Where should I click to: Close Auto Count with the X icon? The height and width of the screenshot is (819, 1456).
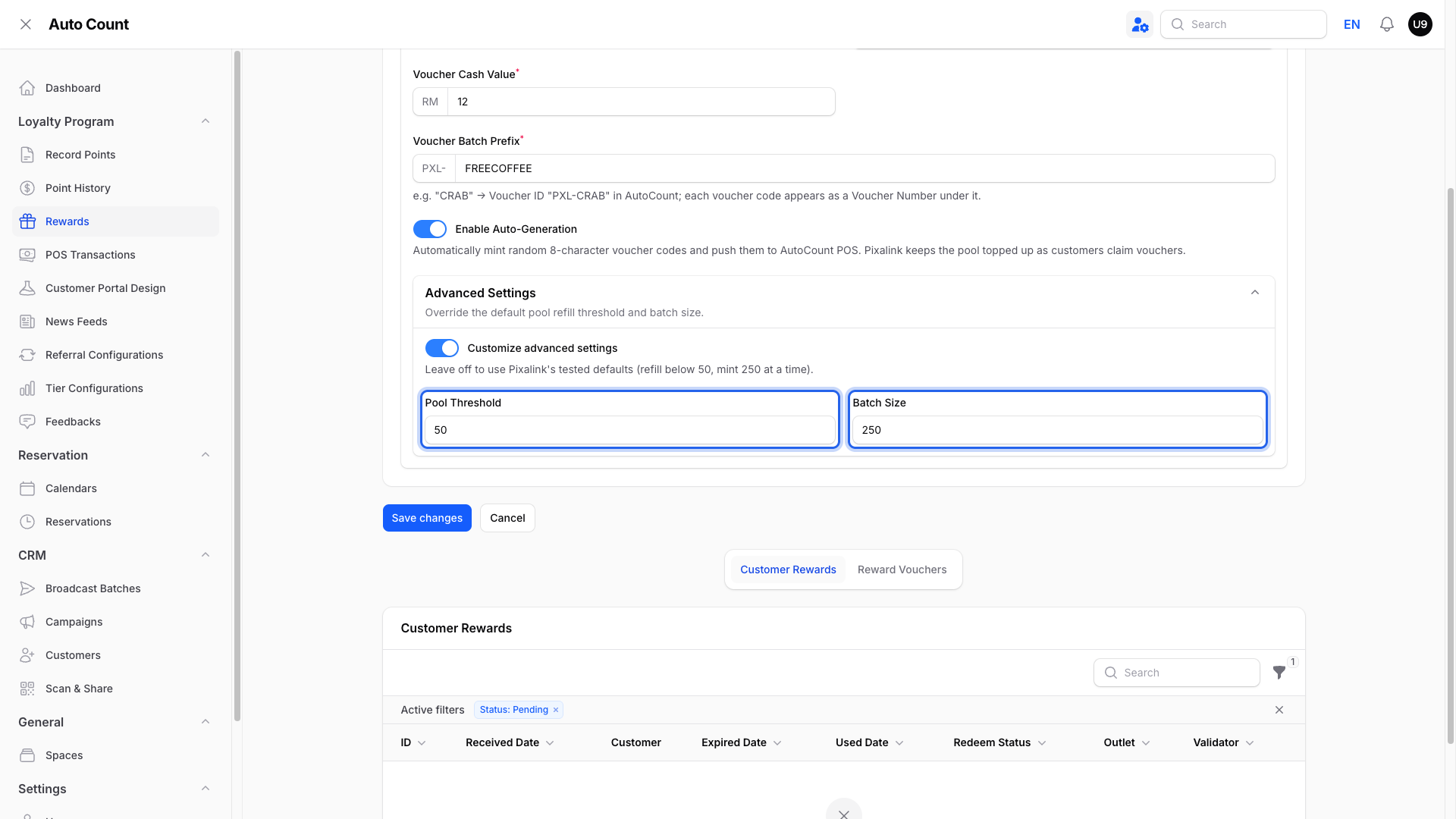pos(26,24)
